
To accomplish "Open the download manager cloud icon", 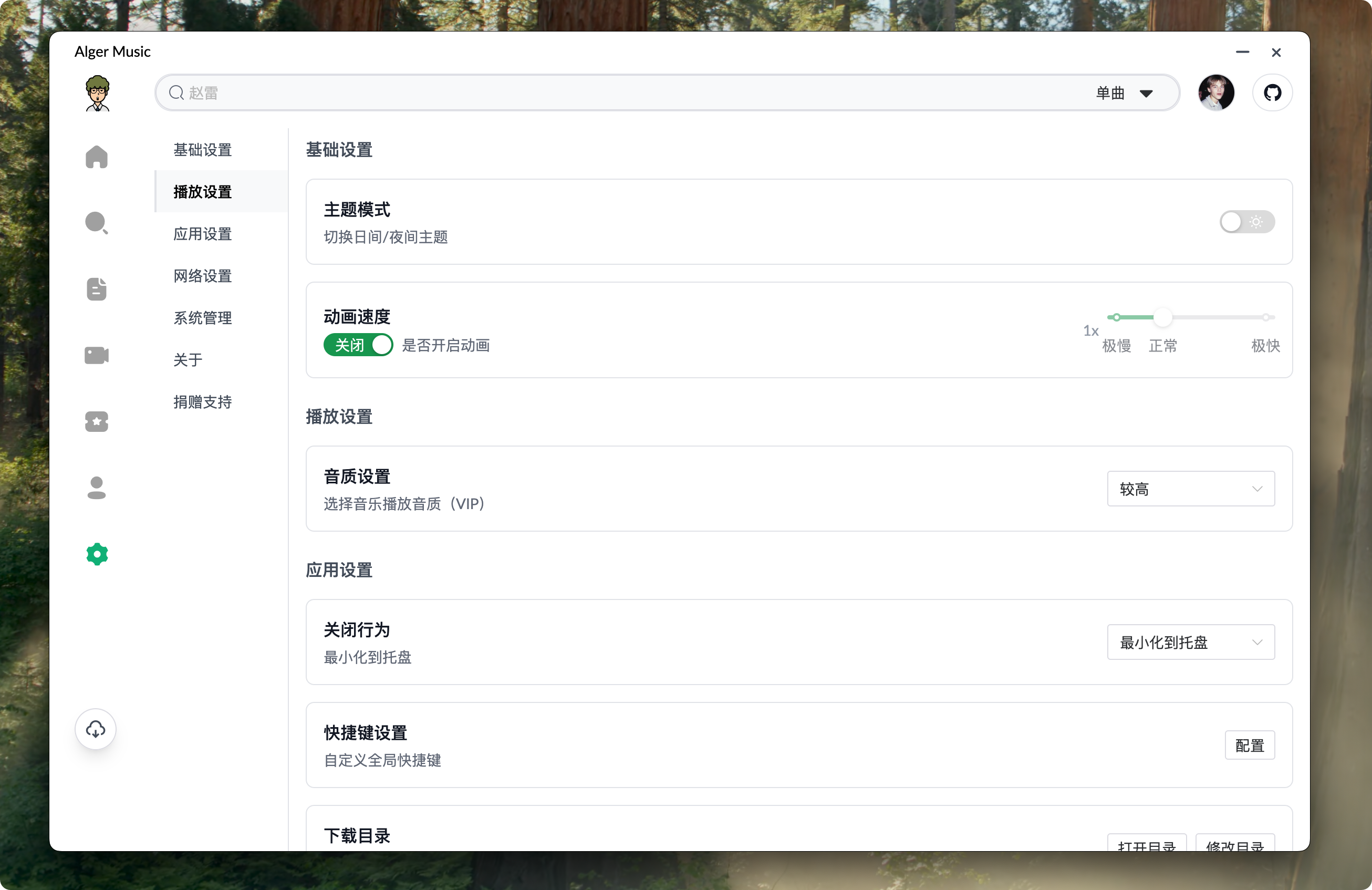I will (x=95, y=729).
